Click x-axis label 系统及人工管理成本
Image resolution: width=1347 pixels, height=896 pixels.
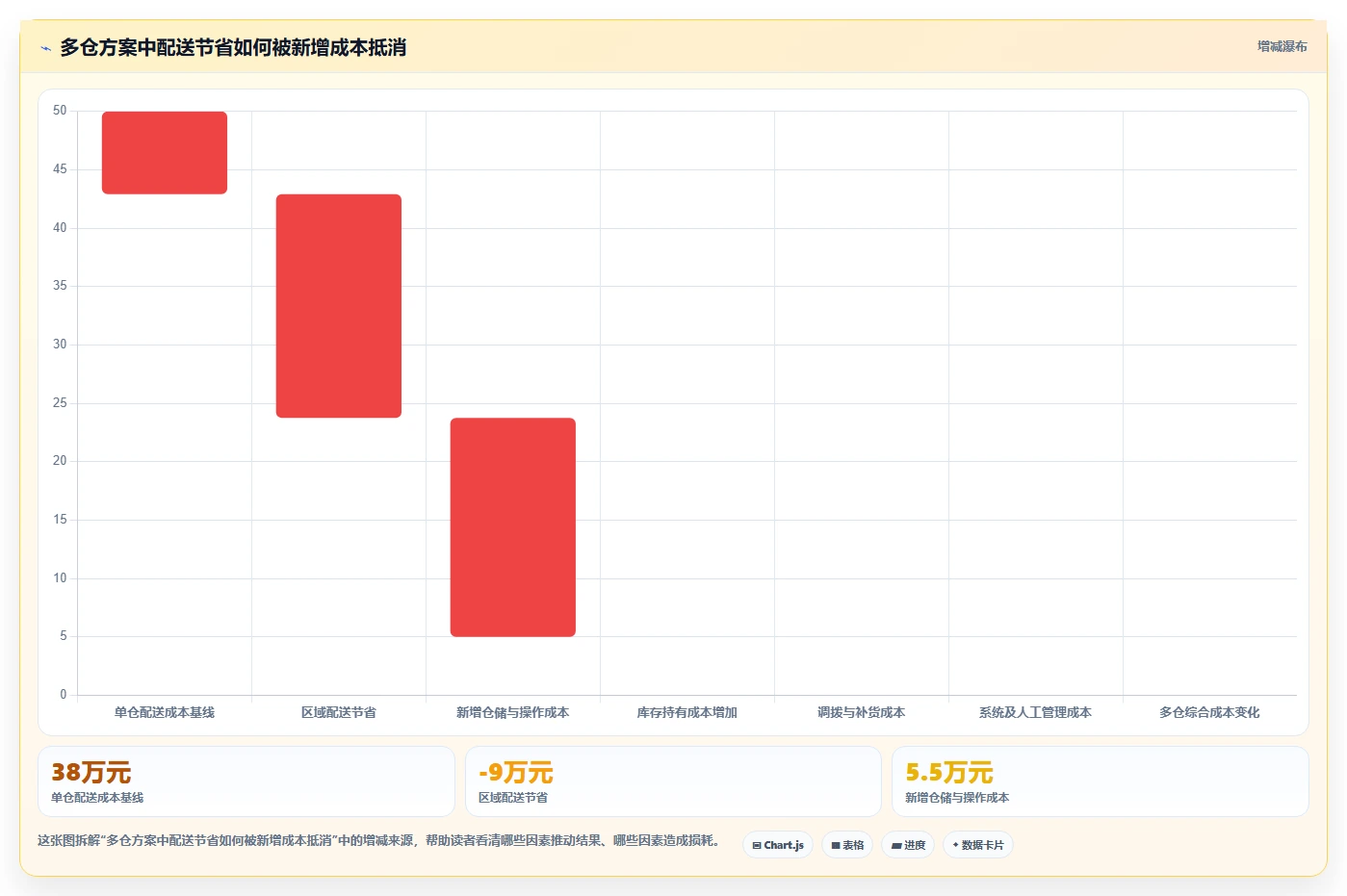tap(1036, 712)
